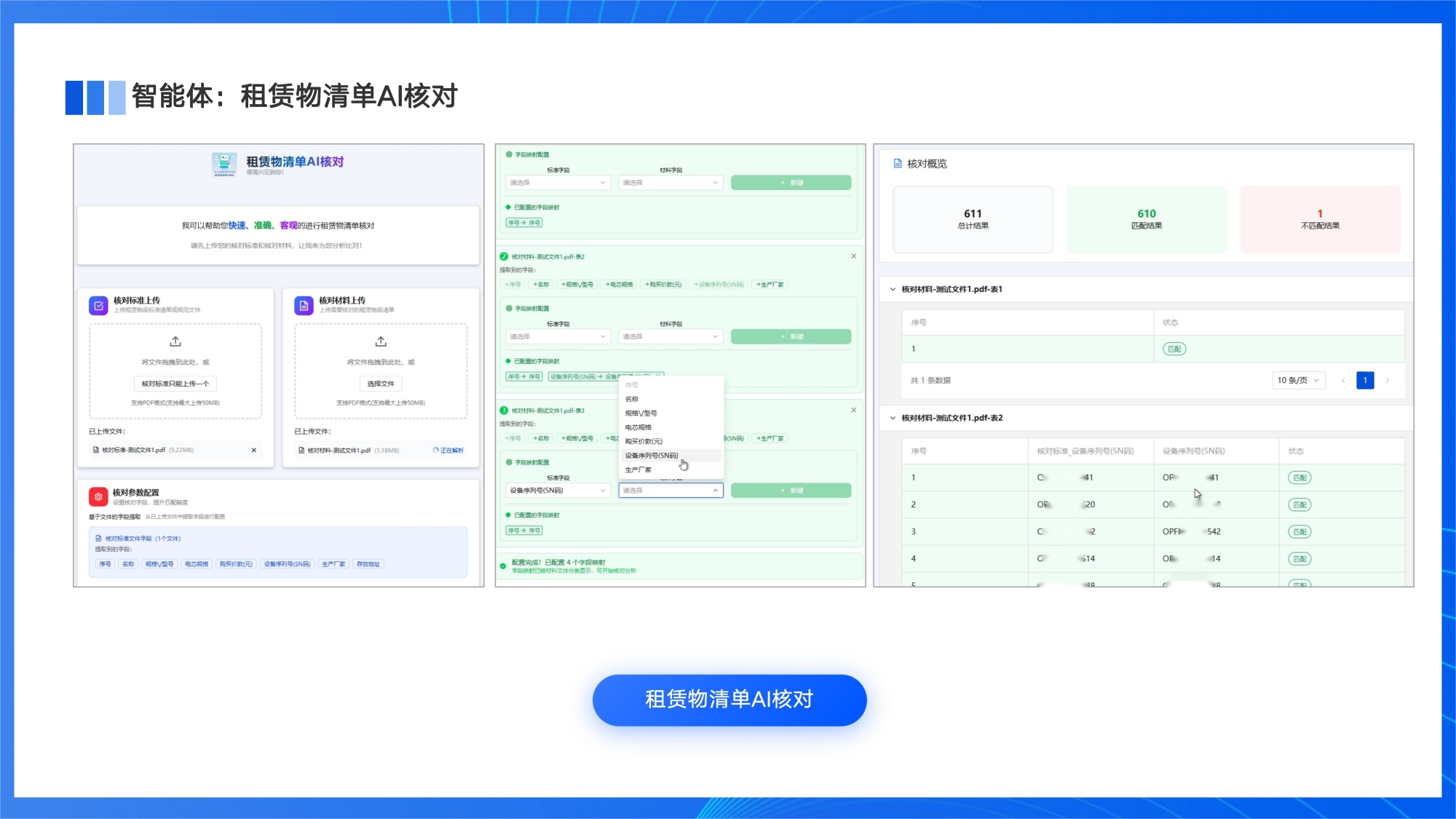1456x819 pixels.
Task: Click the 核对材料上传 document icon
Action: pyautogui.click(x=304, y=306)
